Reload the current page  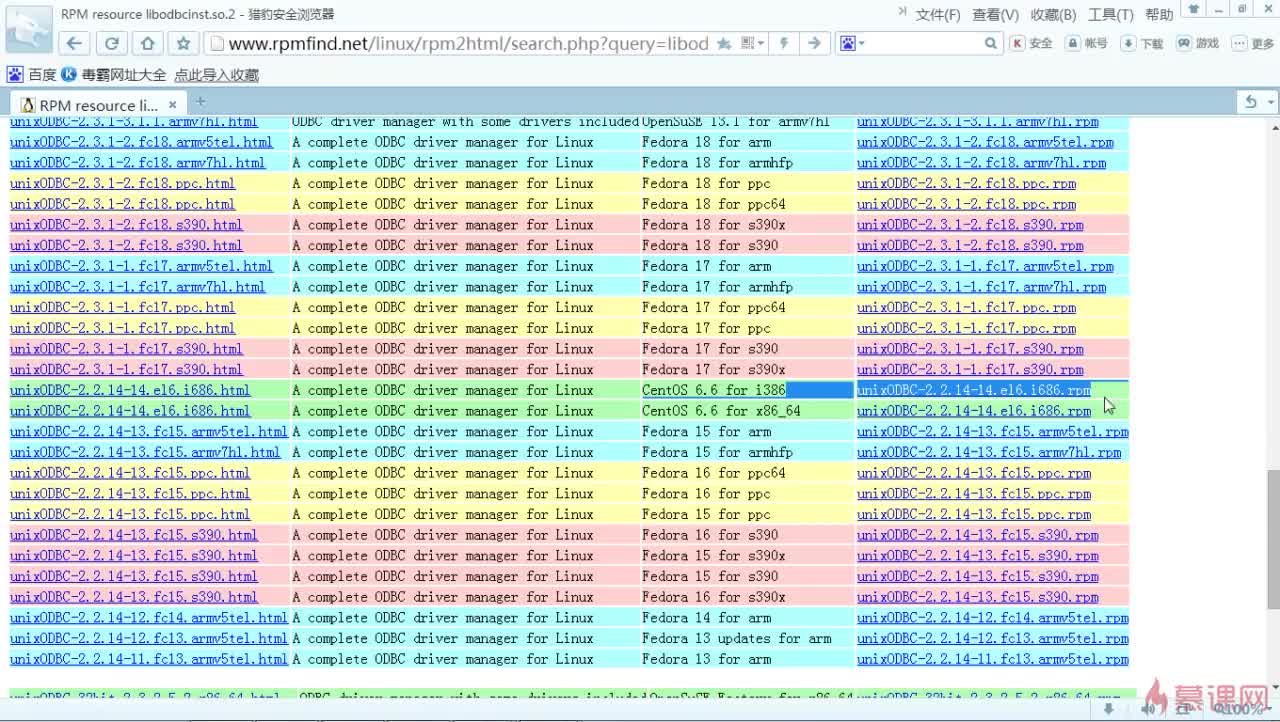point(112,43)
